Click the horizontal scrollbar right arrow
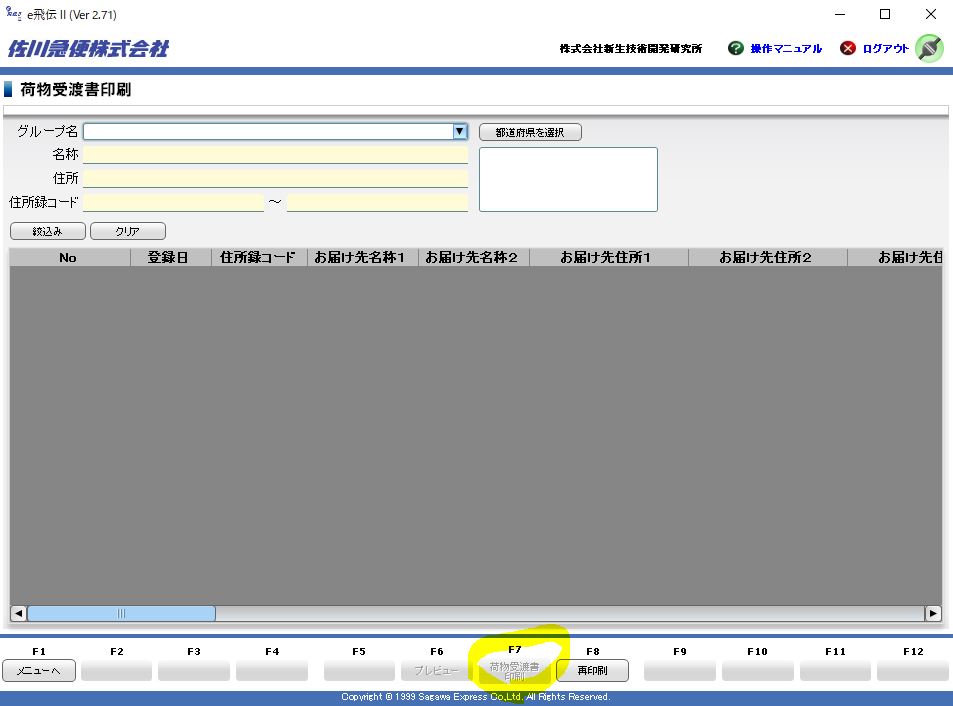Viewport: 953px width, 706px height. pyautogui.click(x=933, y=613)
